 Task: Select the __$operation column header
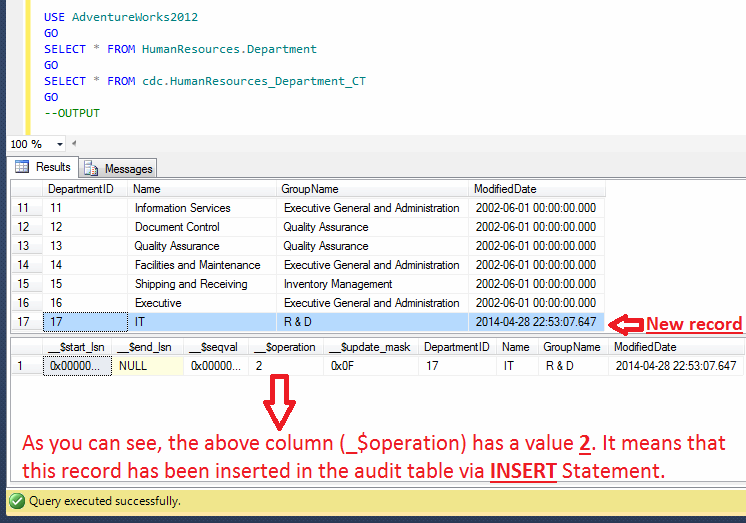coord(285,347)
